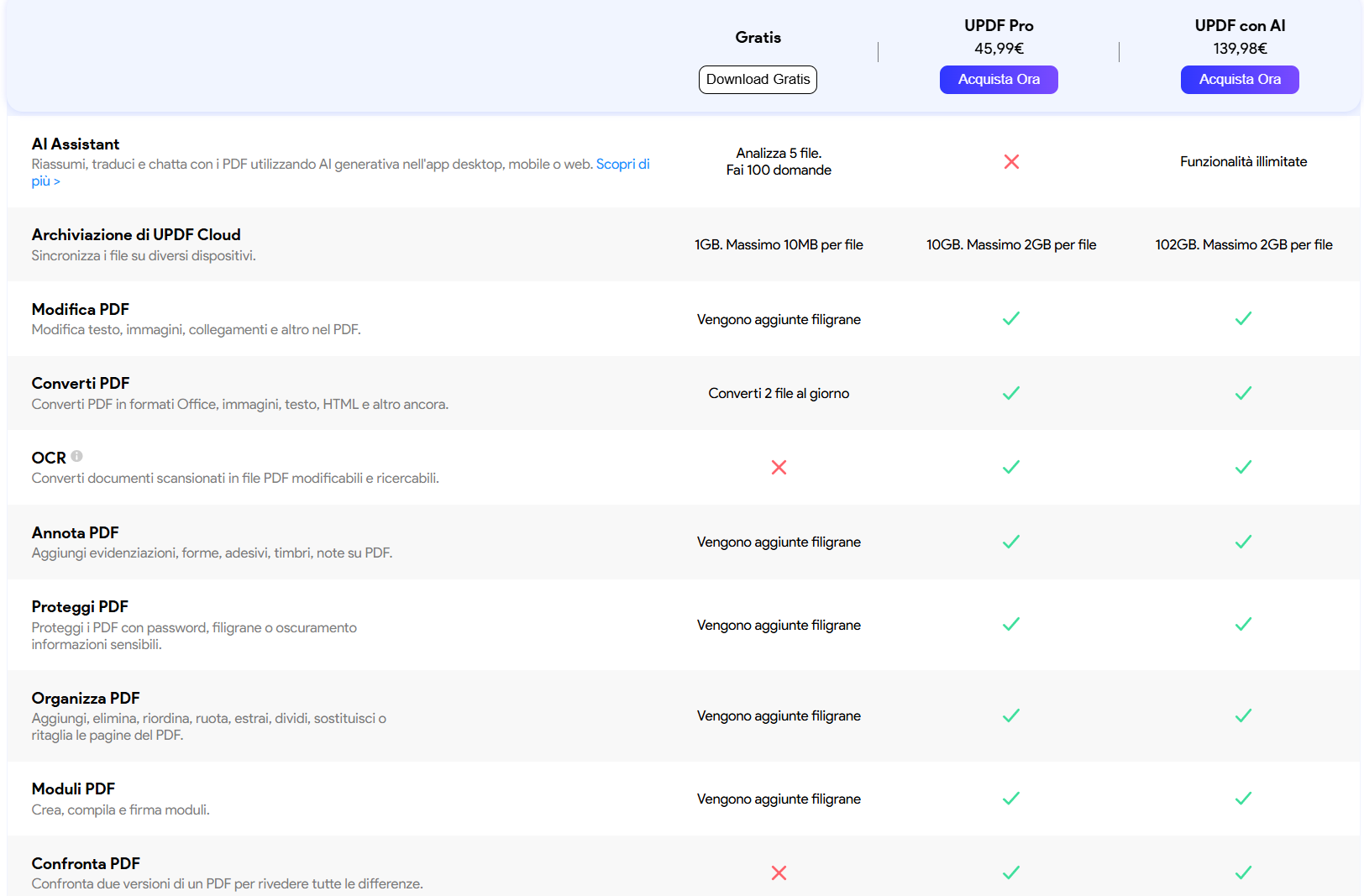Viewport: 1364px width, 896px height.
Task: Click the Converti documenti scansionati description
Action: pos(235,478)
